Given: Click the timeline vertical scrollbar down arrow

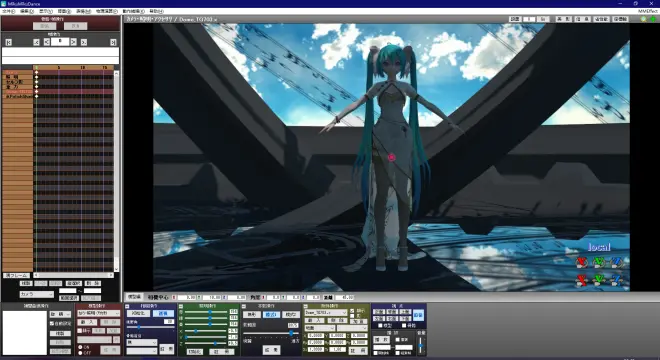Looking at the screenshot, I should (116, 269).
